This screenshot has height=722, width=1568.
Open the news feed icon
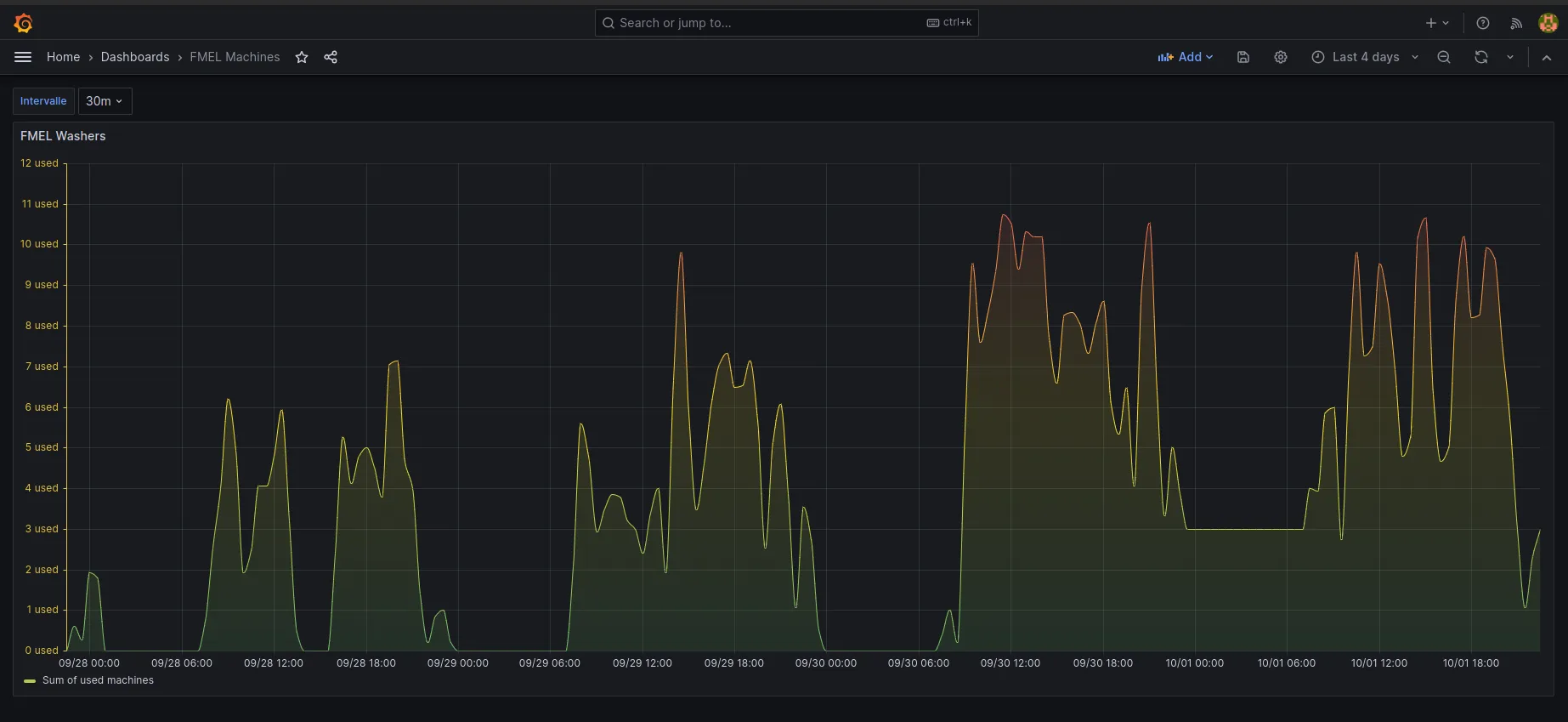(x=1516, y=23)
